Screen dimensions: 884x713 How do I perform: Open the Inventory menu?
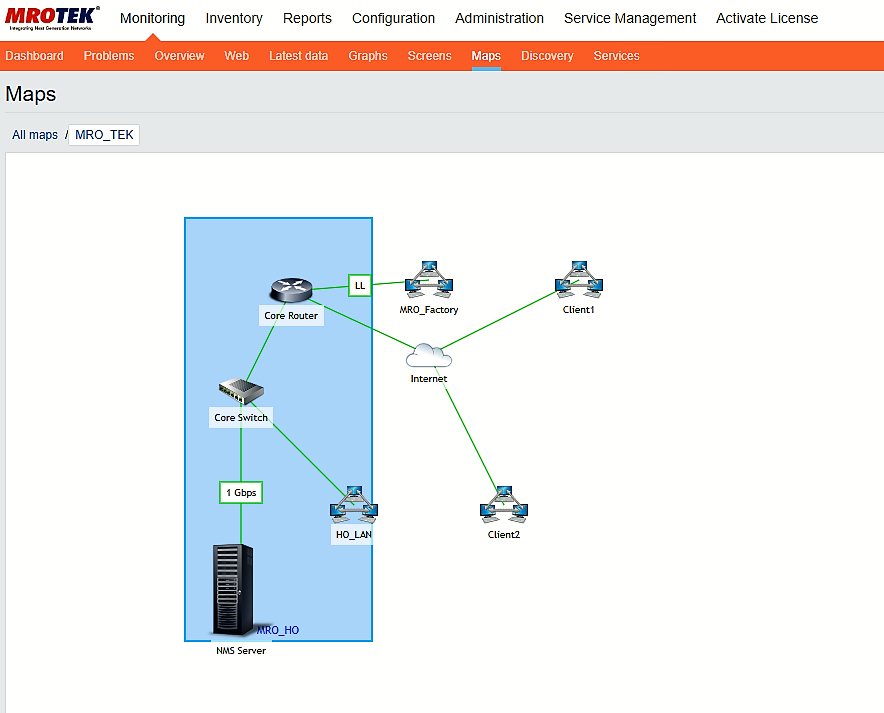pos(234,18)
